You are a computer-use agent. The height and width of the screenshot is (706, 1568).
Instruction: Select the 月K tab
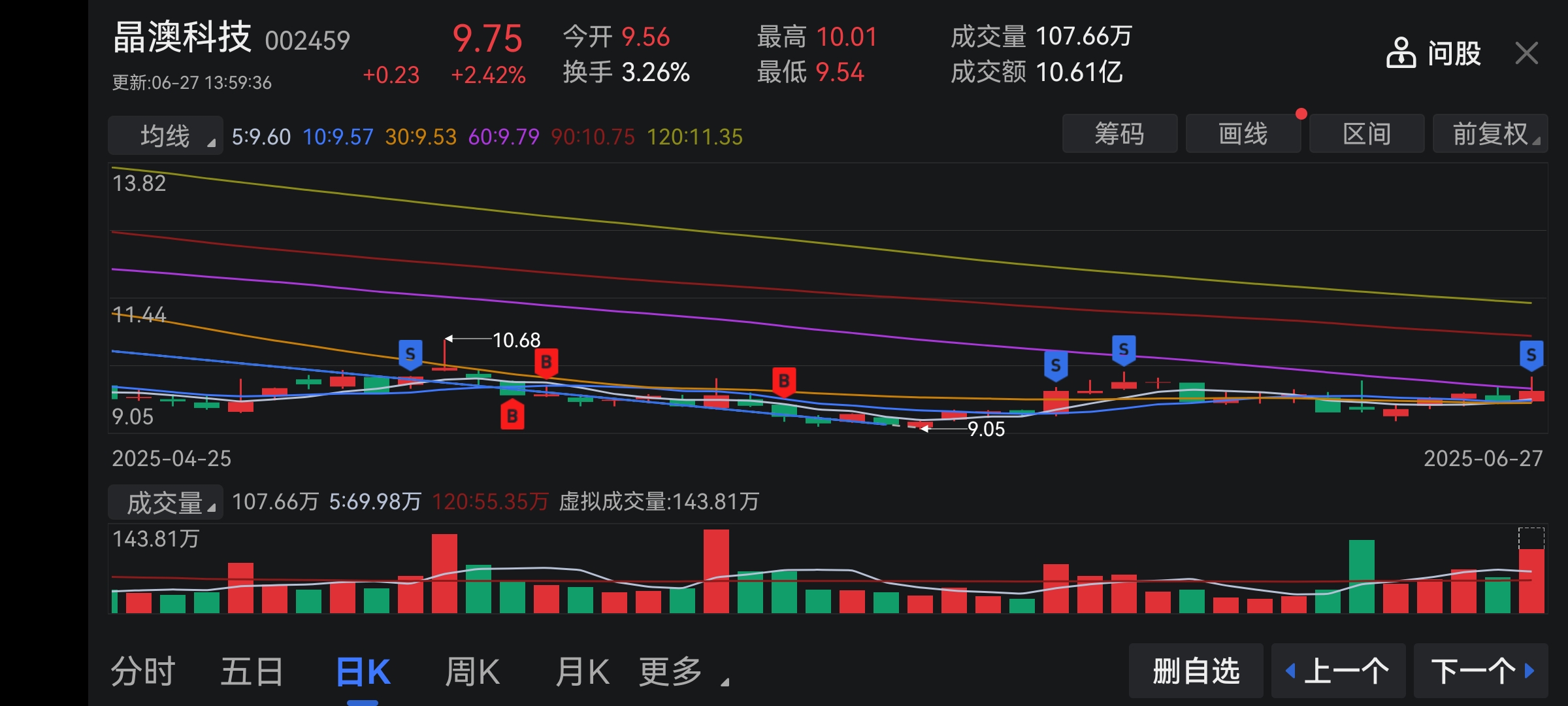581,672
